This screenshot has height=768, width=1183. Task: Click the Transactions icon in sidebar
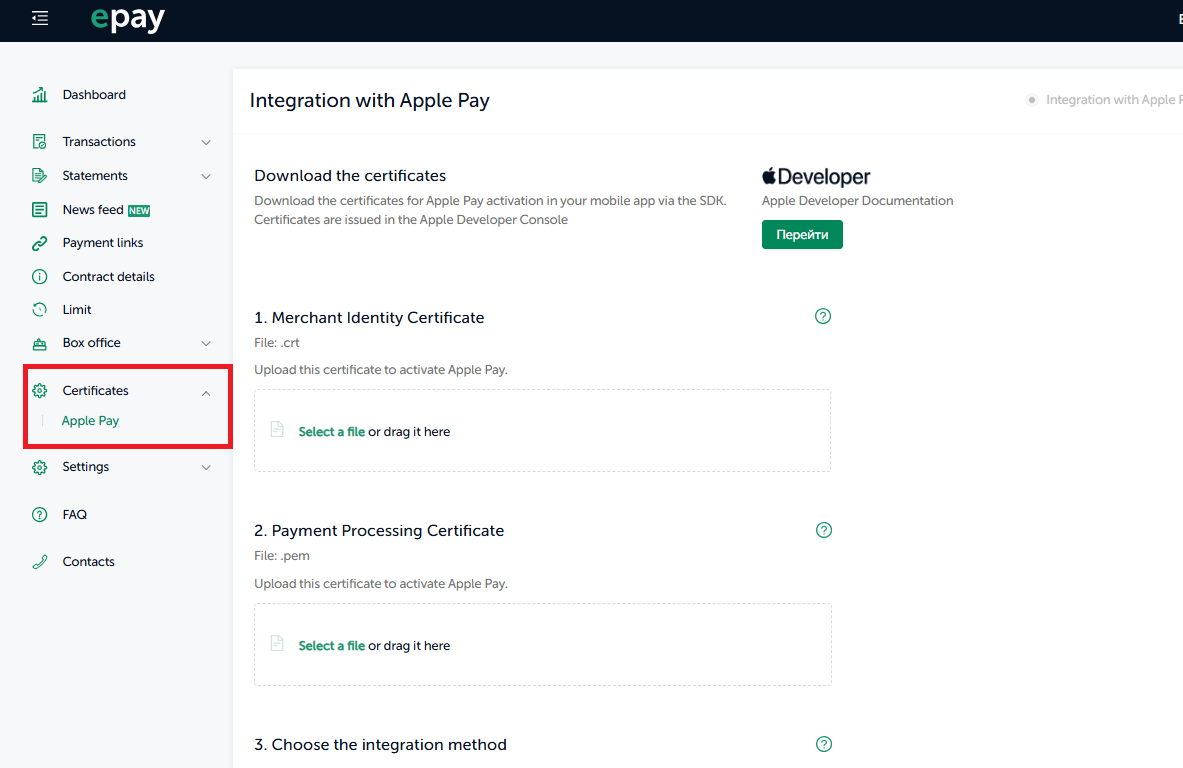pyautogui.click(x=39, y=141)
